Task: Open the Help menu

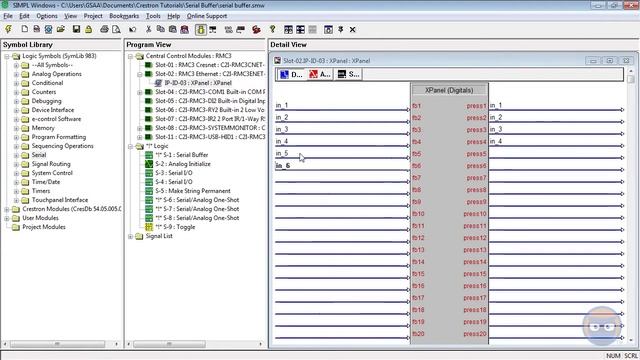Action: (x=173, y=16)
